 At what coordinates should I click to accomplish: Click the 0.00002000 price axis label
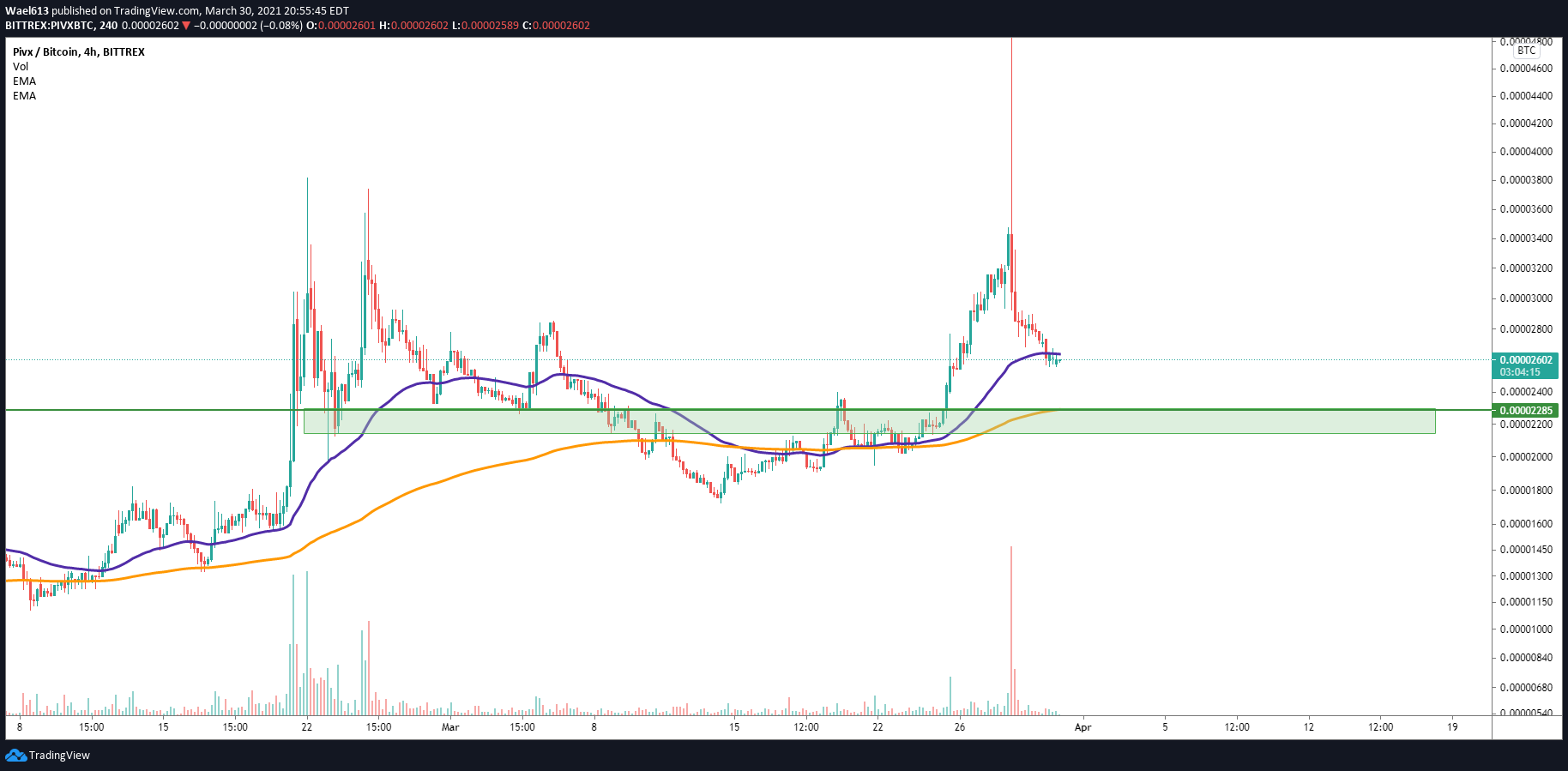pyautogui.click(x=1526, y=457)
